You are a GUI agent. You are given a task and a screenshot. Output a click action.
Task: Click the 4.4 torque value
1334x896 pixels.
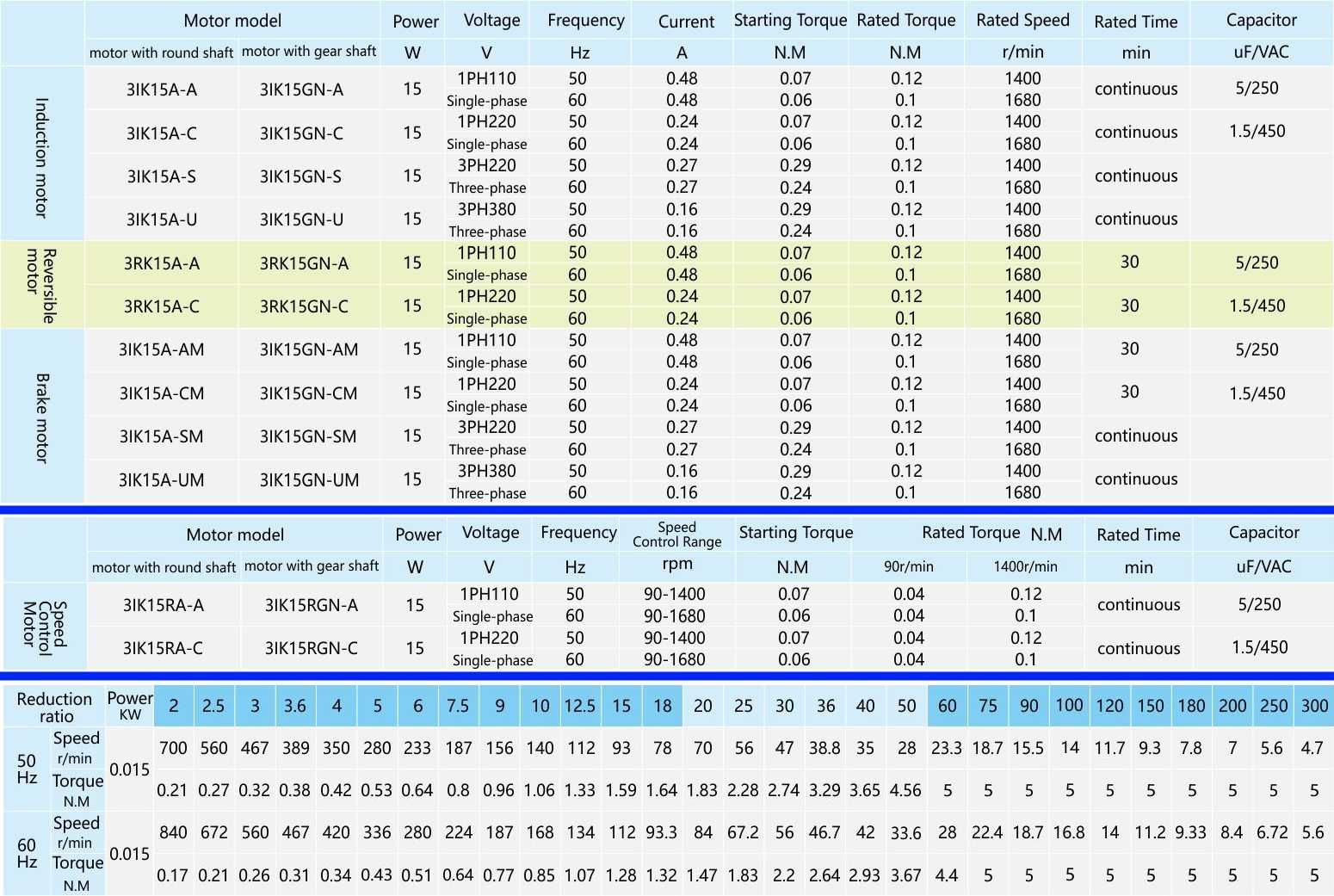pyautogui.click(x=947, y=875)
